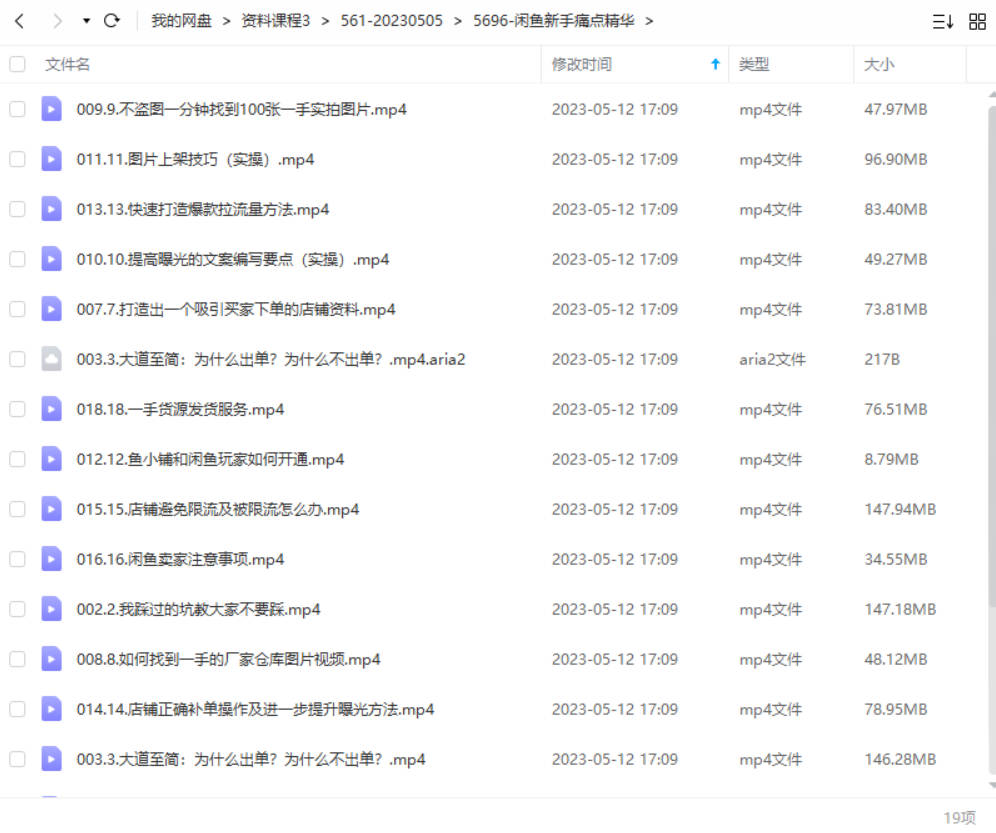996x833 pixels.
Task: Click video icon of 008.8.如何找到一手的厂家 file
Action: 51,659
